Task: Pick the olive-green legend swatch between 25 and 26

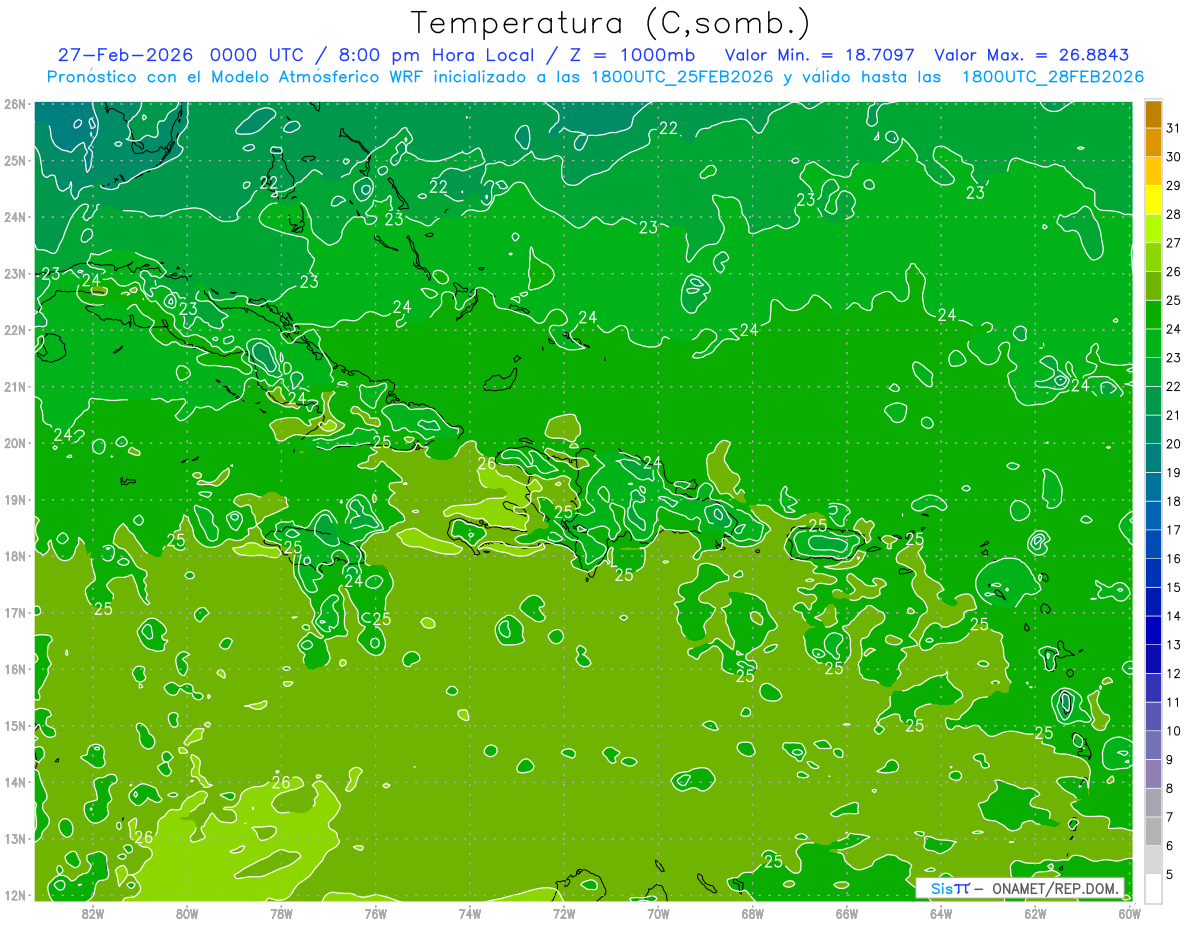Action: (x=1152, y=286)
